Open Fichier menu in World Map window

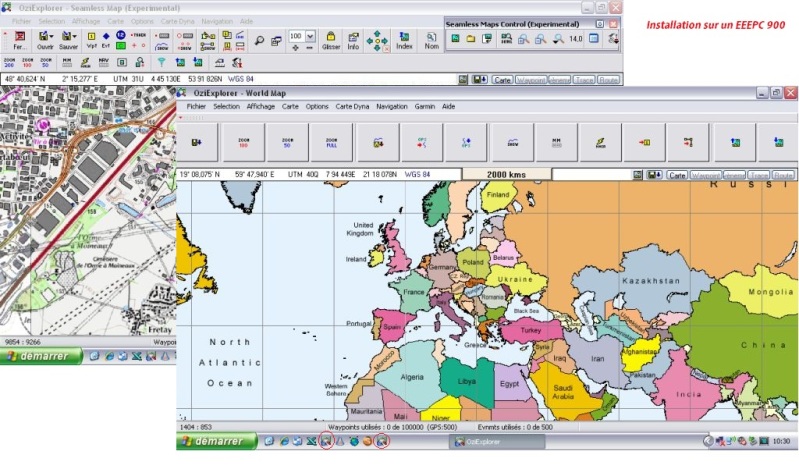196,107
